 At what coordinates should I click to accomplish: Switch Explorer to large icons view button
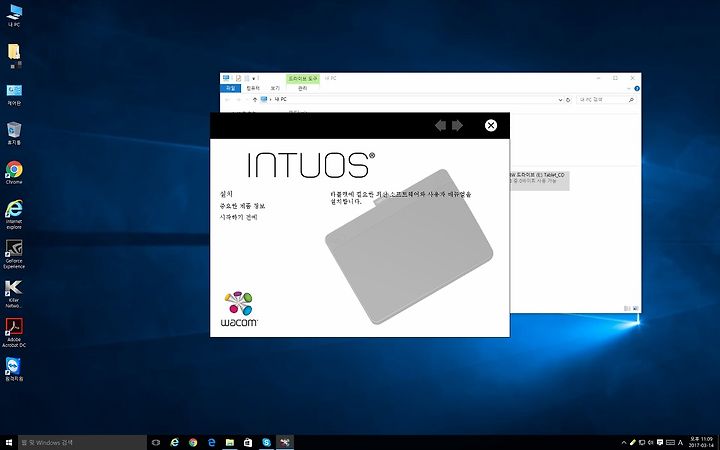pyautogui.click(x=636, y=309)
